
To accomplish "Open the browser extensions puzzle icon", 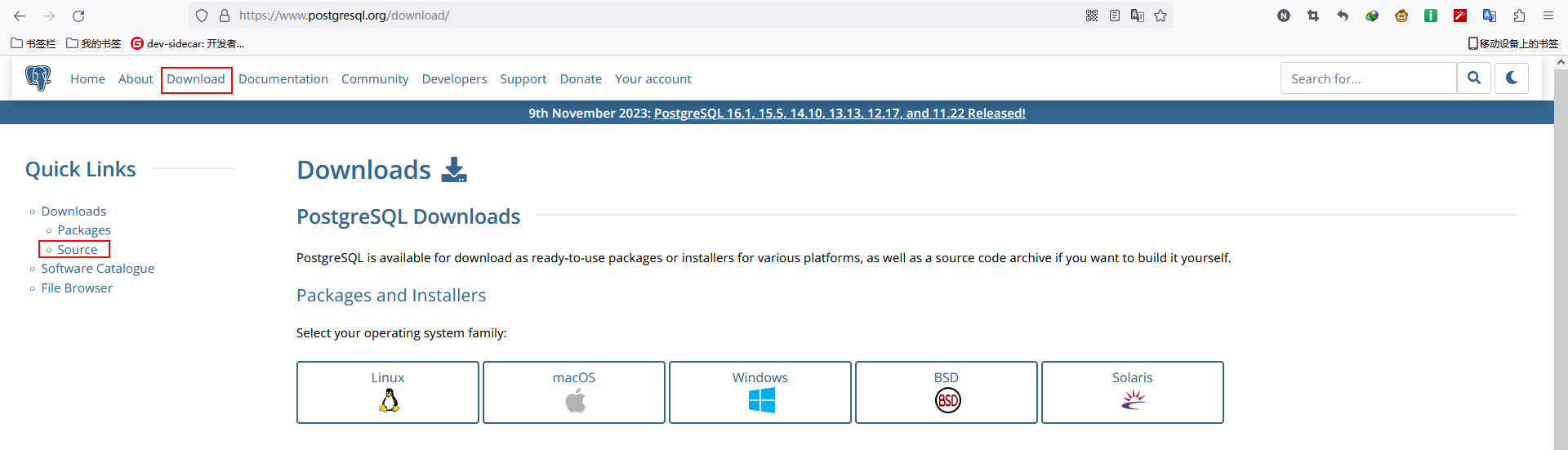I will pyautogui.click(x=1519, y=16).
